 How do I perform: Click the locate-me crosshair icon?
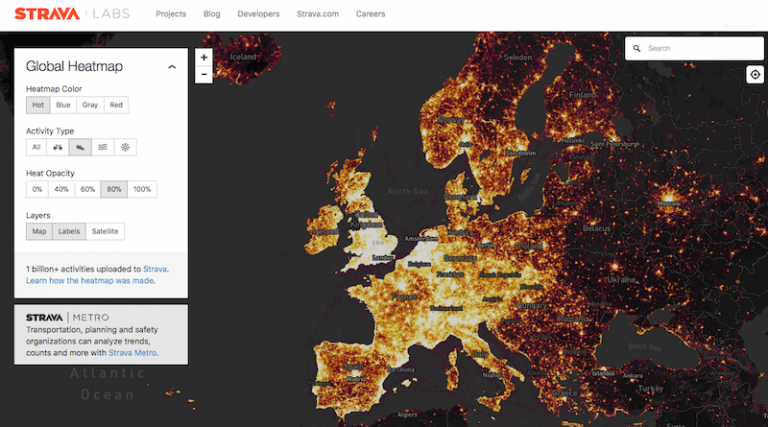[x=755, y=74]
